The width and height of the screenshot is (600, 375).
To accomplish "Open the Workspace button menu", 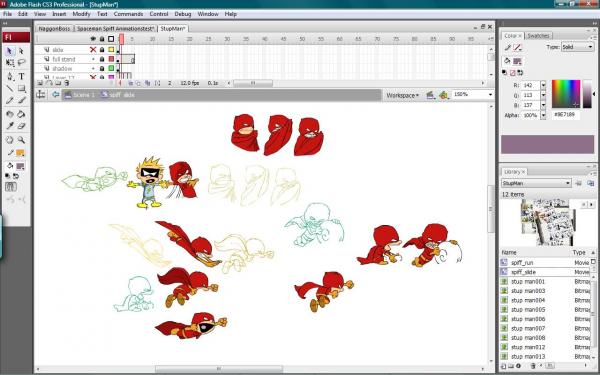I will [403, 95].
